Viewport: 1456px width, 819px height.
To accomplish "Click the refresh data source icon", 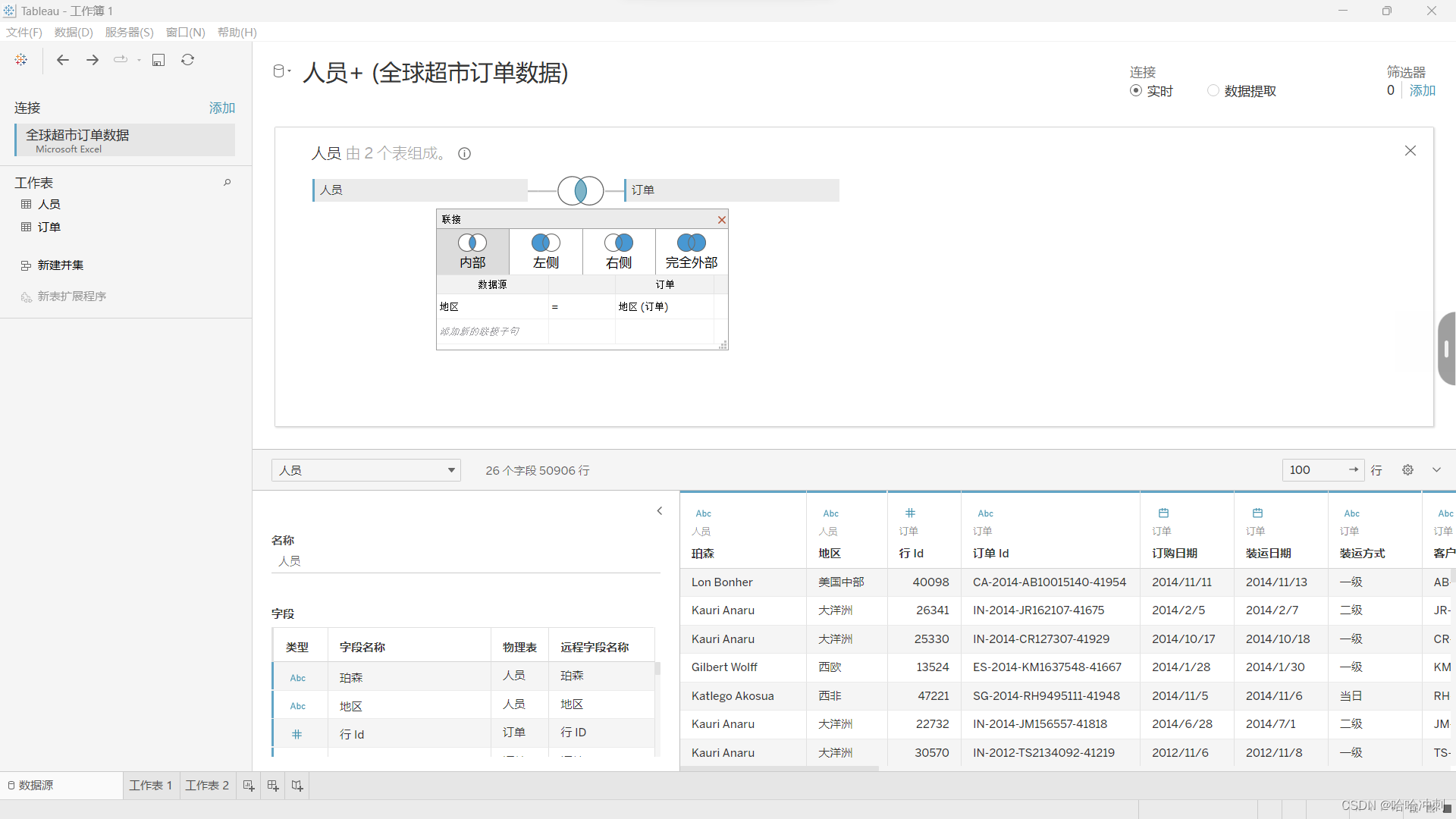I will pyautogui.click(x=187, y=60).
